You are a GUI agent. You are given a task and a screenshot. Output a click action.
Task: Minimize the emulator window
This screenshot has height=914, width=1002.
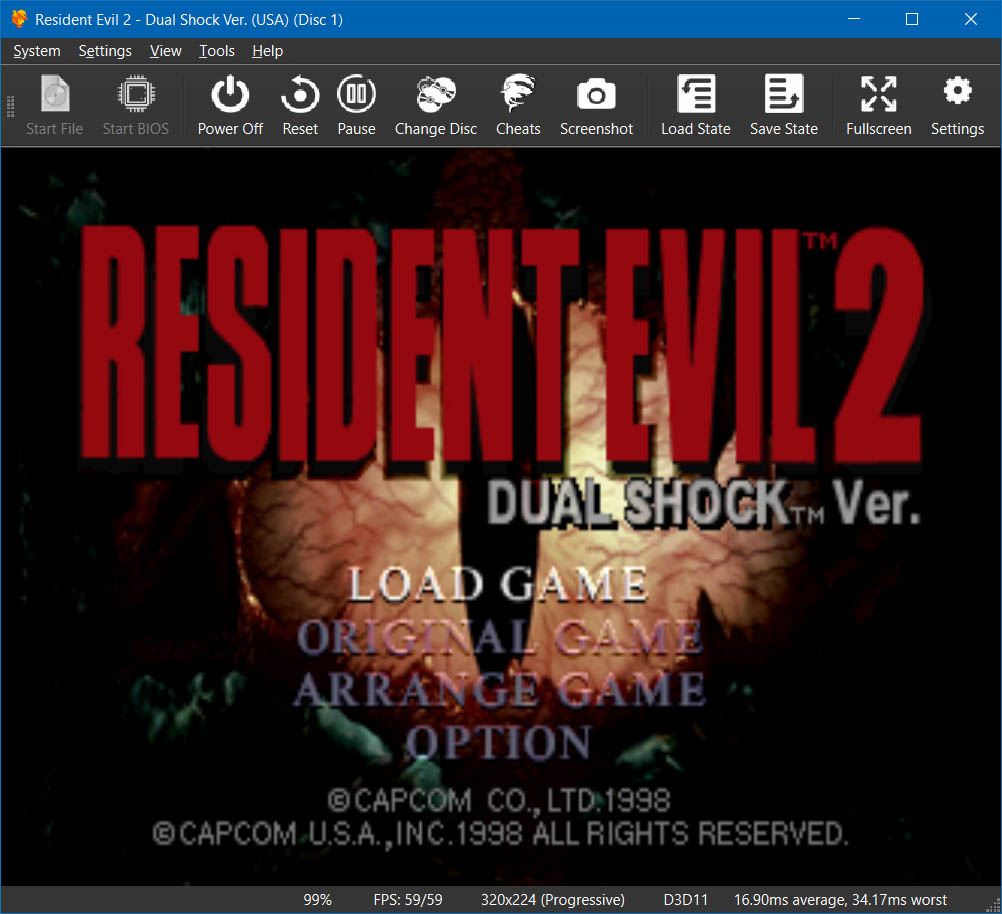854,19
